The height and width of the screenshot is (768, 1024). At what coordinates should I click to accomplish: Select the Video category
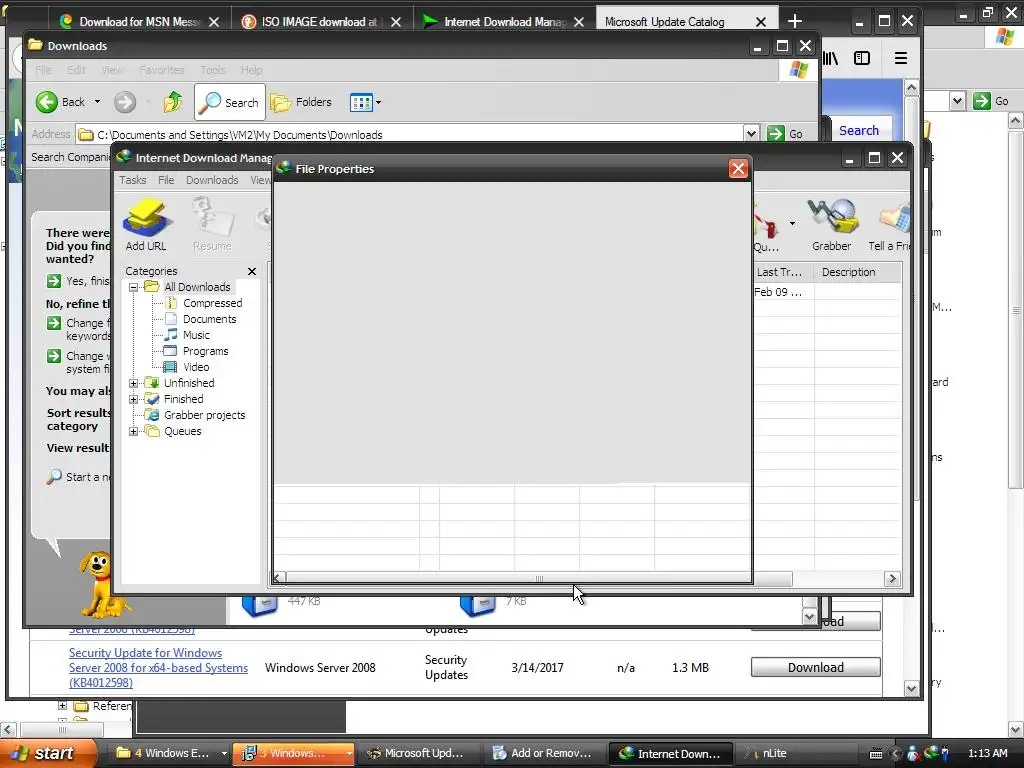196,367
